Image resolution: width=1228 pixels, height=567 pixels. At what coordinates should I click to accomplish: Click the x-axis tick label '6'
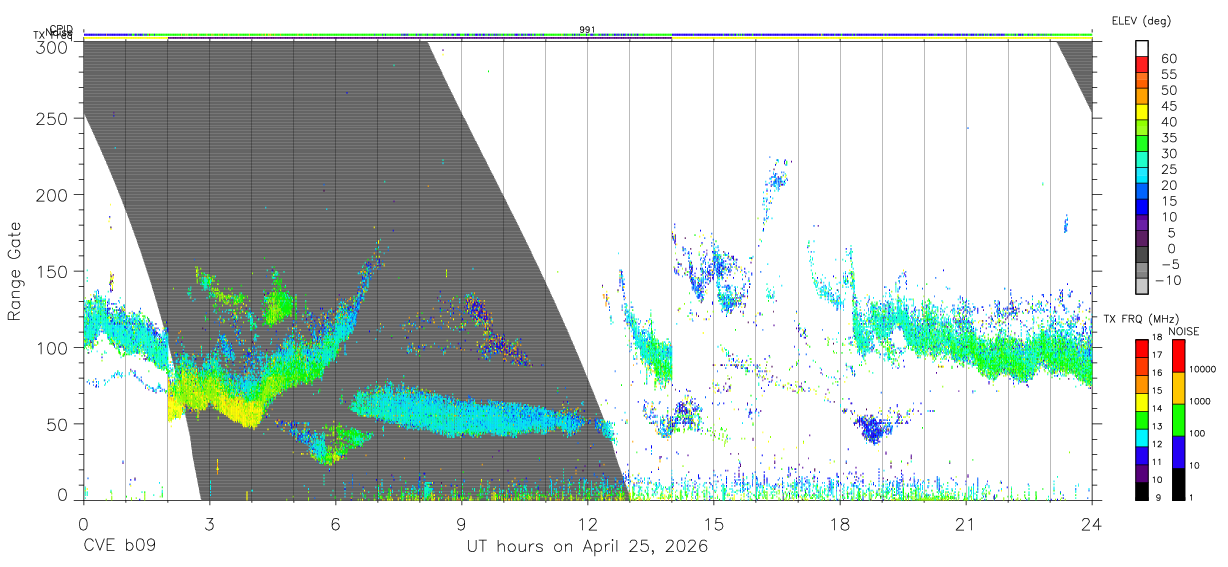tap(335, 524)
